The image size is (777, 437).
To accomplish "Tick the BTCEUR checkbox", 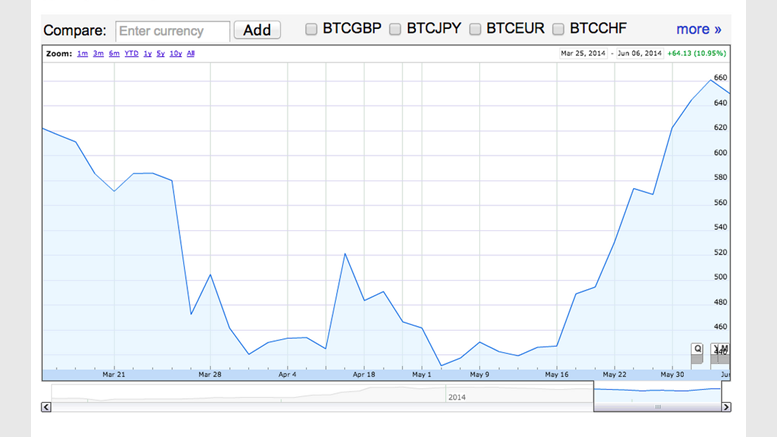I will click(475, 29).
